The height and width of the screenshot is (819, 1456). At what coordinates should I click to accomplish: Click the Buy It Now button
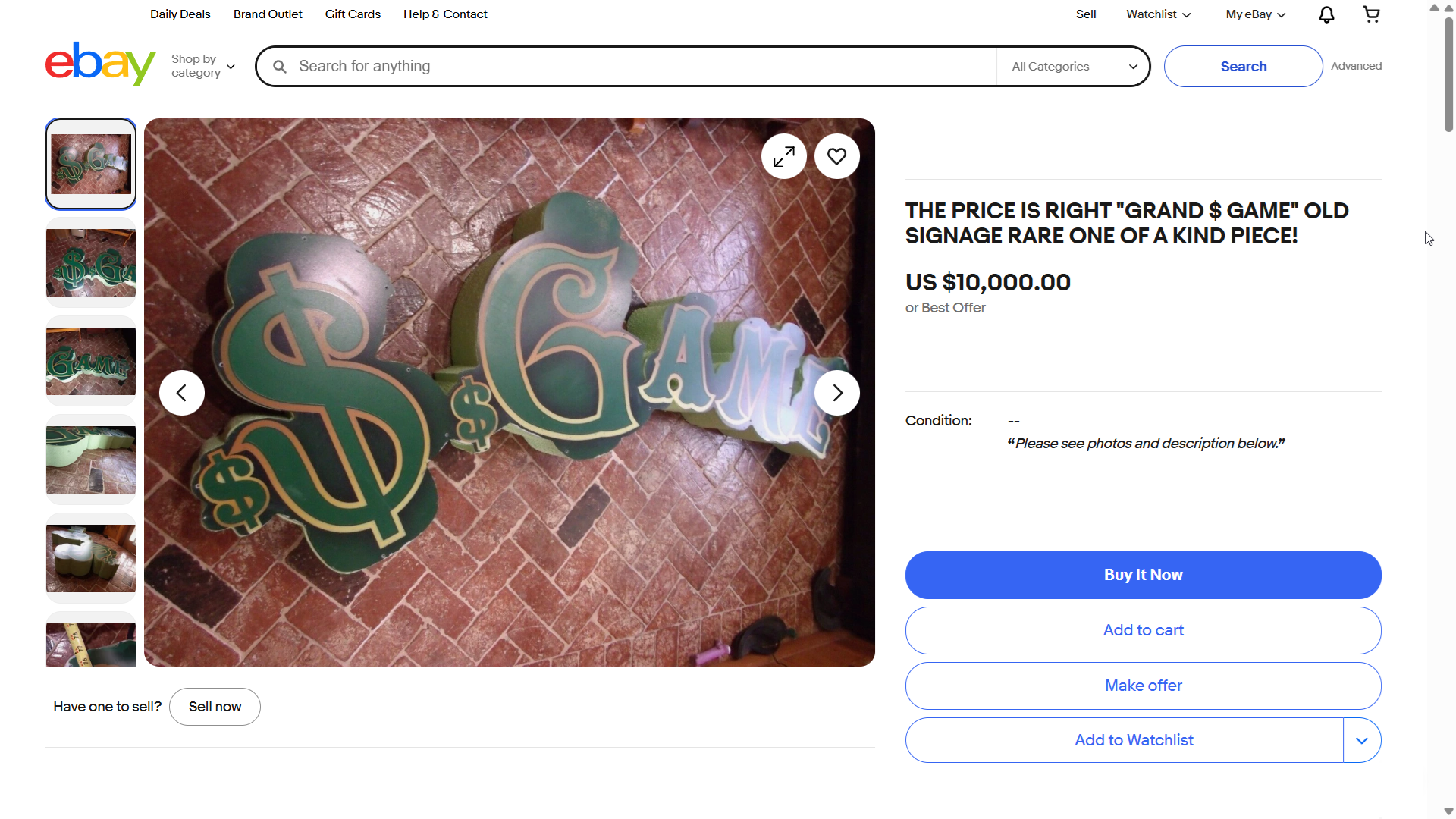tap(1142, 575)
